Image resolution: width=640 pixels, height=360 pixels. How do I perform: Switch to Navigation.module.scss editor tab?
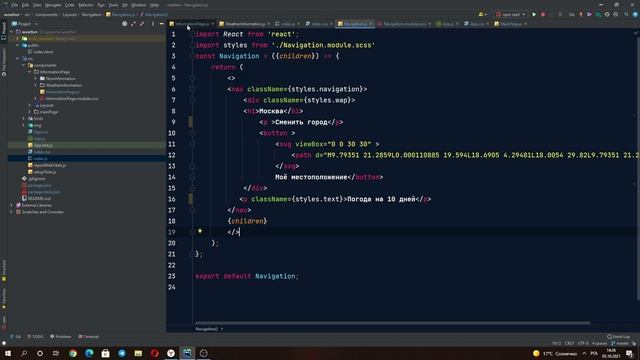(404, 24)
